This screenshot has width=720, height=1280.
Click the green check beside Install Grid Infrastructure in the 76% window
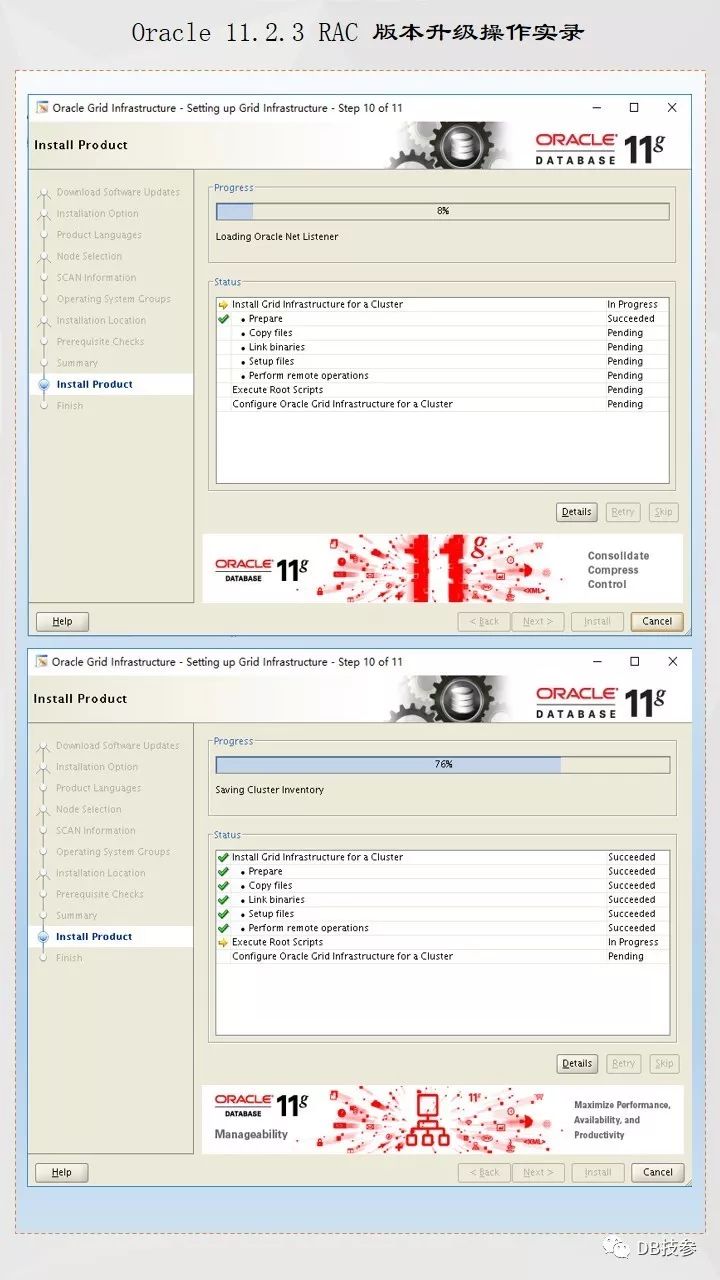click(x=223, y=858)
